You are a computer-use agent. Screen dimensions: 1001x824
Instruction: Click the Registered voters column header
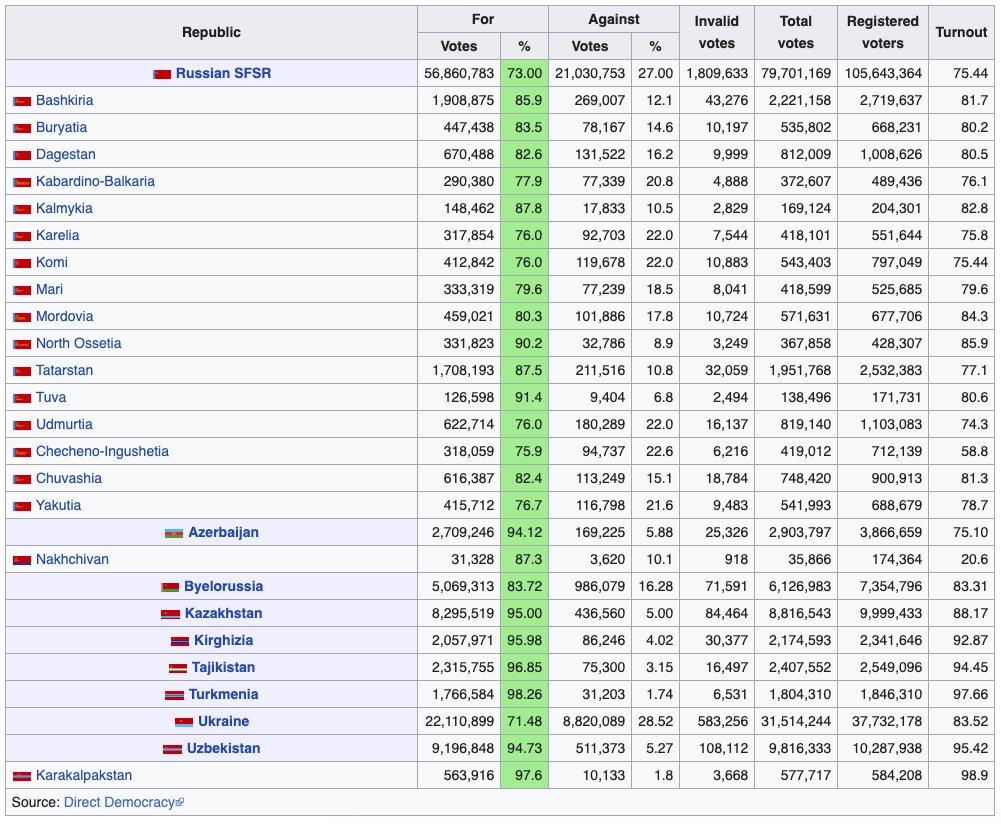(883, 33)
